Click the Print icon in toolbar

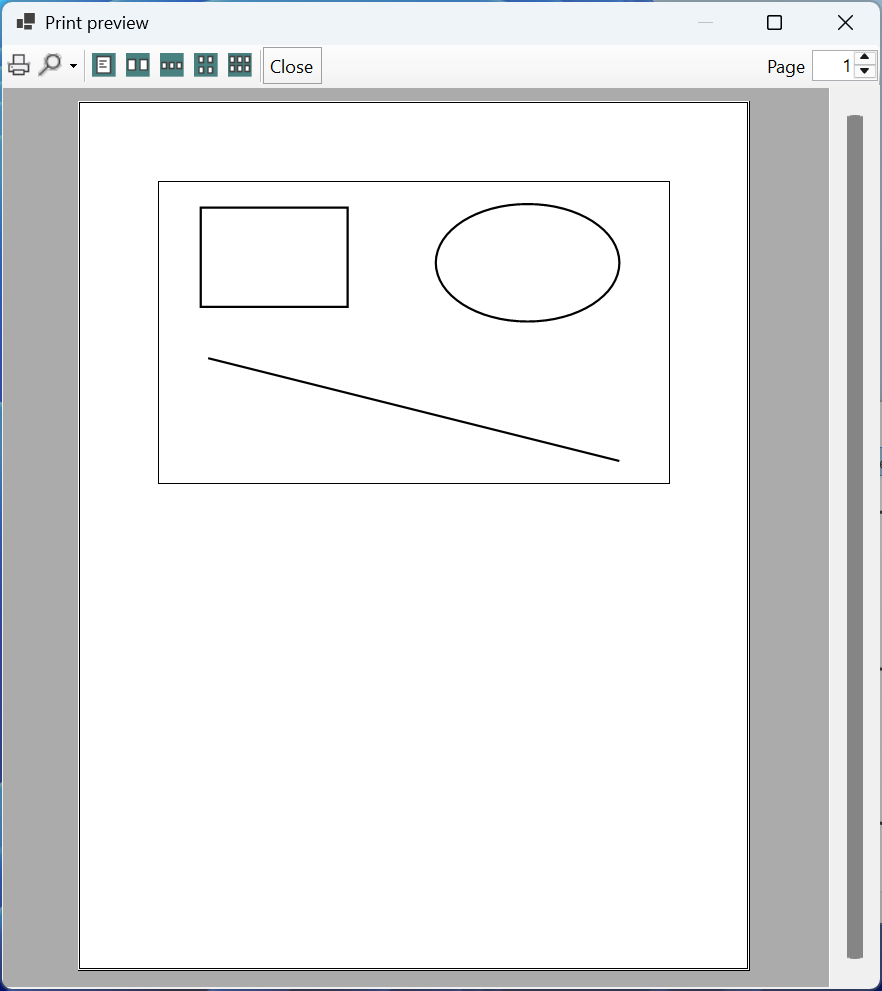pos(19,65)
